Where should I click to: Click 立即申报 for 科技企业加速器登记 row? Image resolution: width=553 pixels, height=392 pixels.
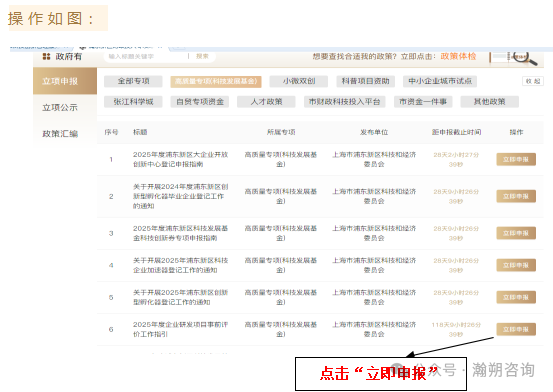pyautogui.click(x=516, y=265)
